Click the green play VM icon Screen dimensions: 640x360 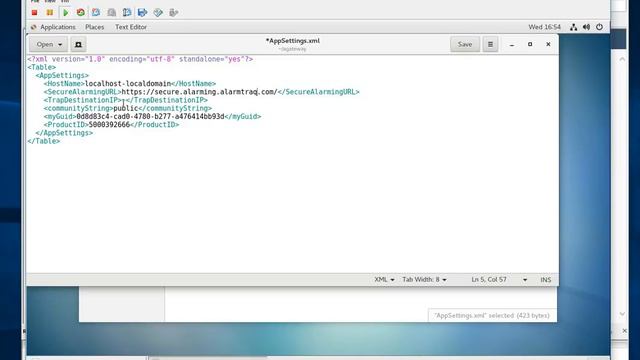(65, 13)
